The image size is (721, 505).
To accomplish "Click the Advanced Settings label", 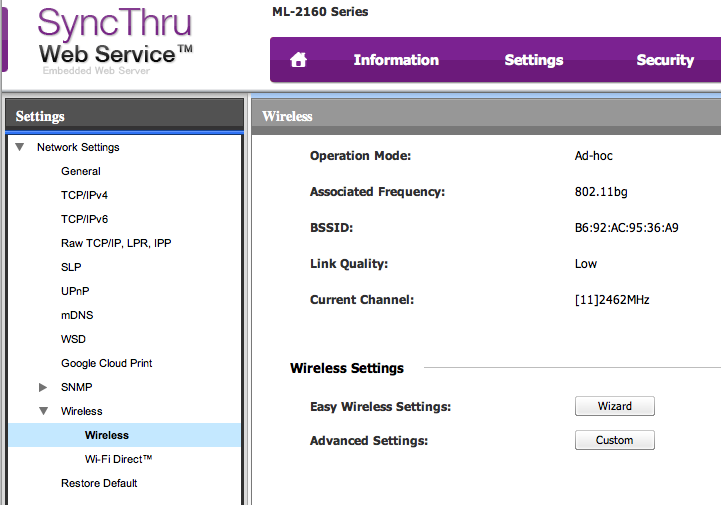I will pyautogui.click(x=368, y=441).
